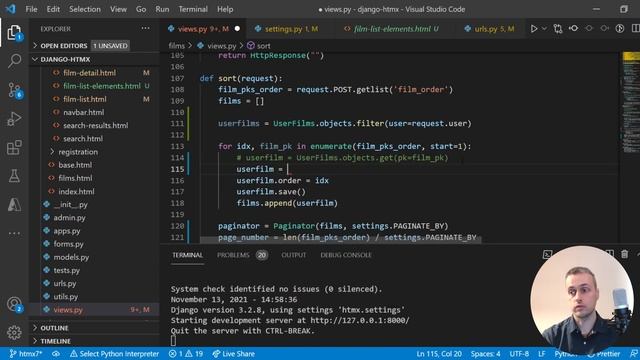This screenshot has height=360, width=640.
Task: Click the horizontal scrollbar under the code editor
Action: tap(341, 240)
